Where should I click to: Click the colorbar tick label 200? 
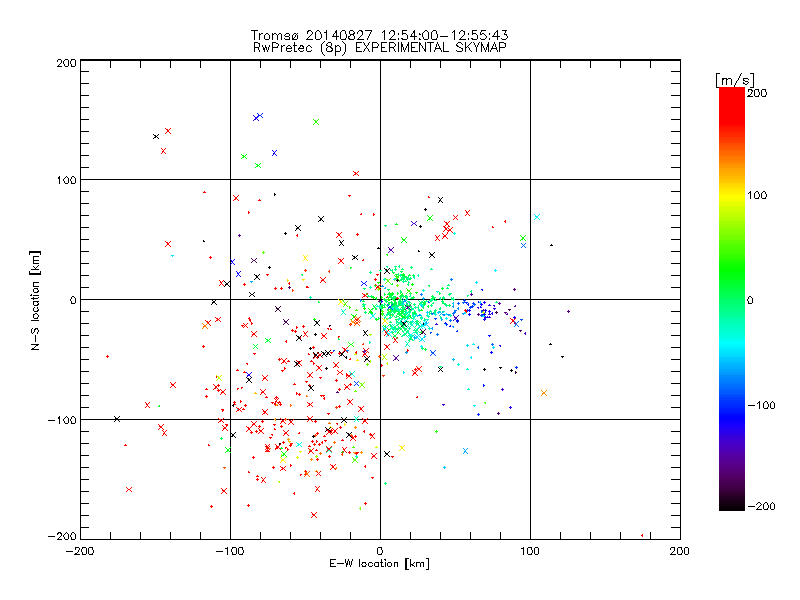[x=757, y=93]
